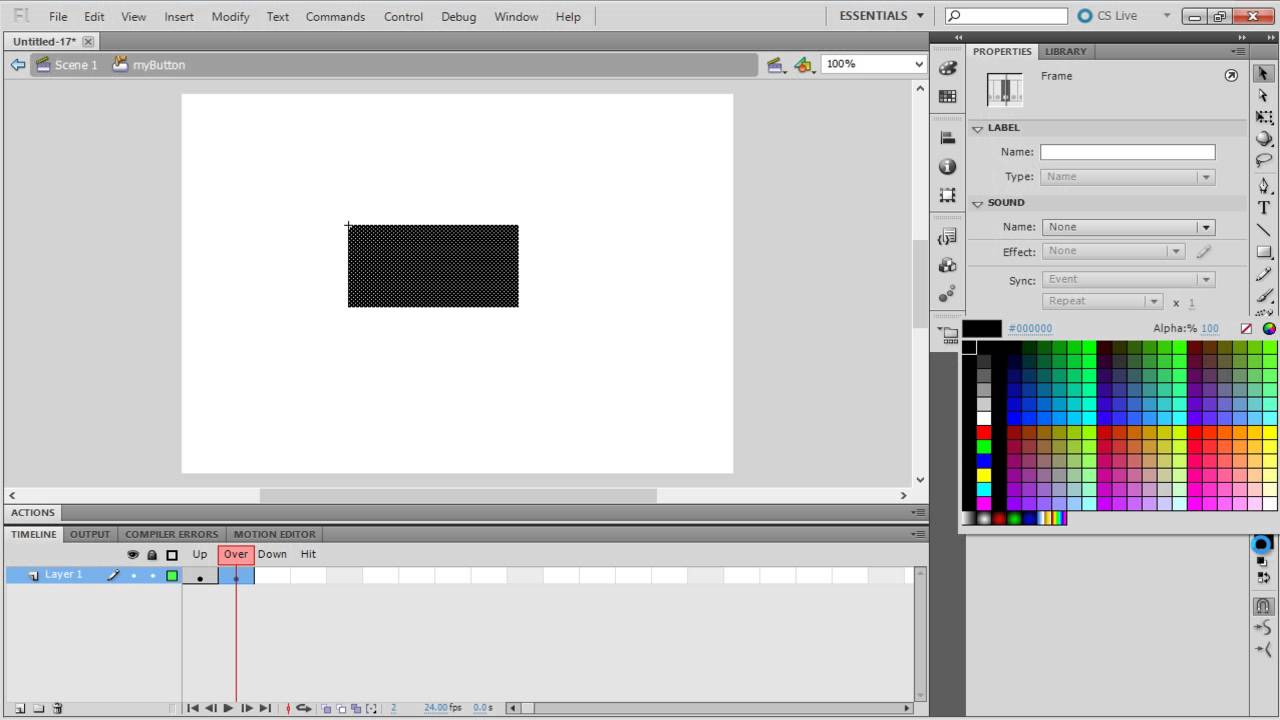Open the Commands menu
The image size is (1280, 720).
point(335,17)
